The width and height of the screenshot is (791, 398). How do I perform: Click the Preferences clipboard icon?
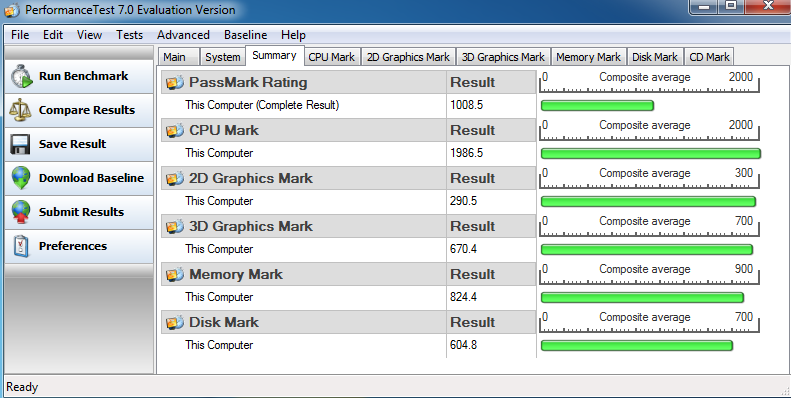tap(21, 246)
